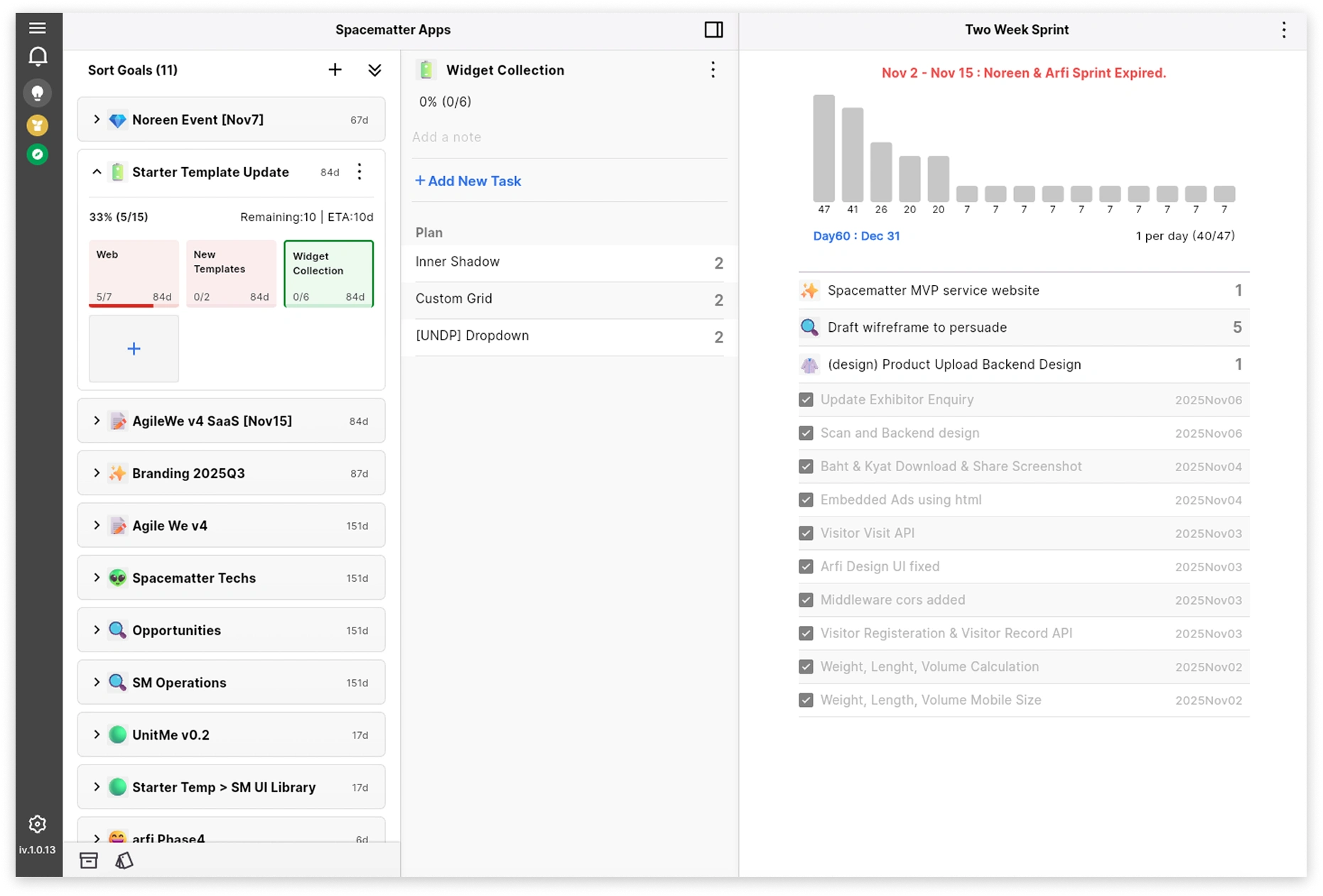Viewport: 1323px width, 896px height.
Task: Click the cards icon beside the archive icon
Action: point(124,860)
